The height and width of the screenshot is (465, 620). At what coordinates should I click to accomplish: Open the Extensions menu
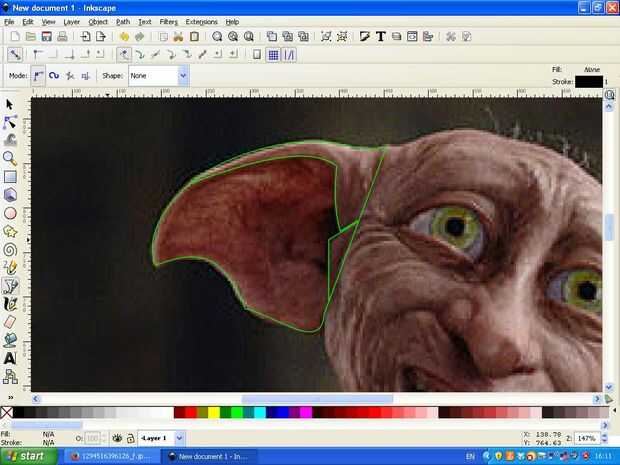tap(201, 22)
